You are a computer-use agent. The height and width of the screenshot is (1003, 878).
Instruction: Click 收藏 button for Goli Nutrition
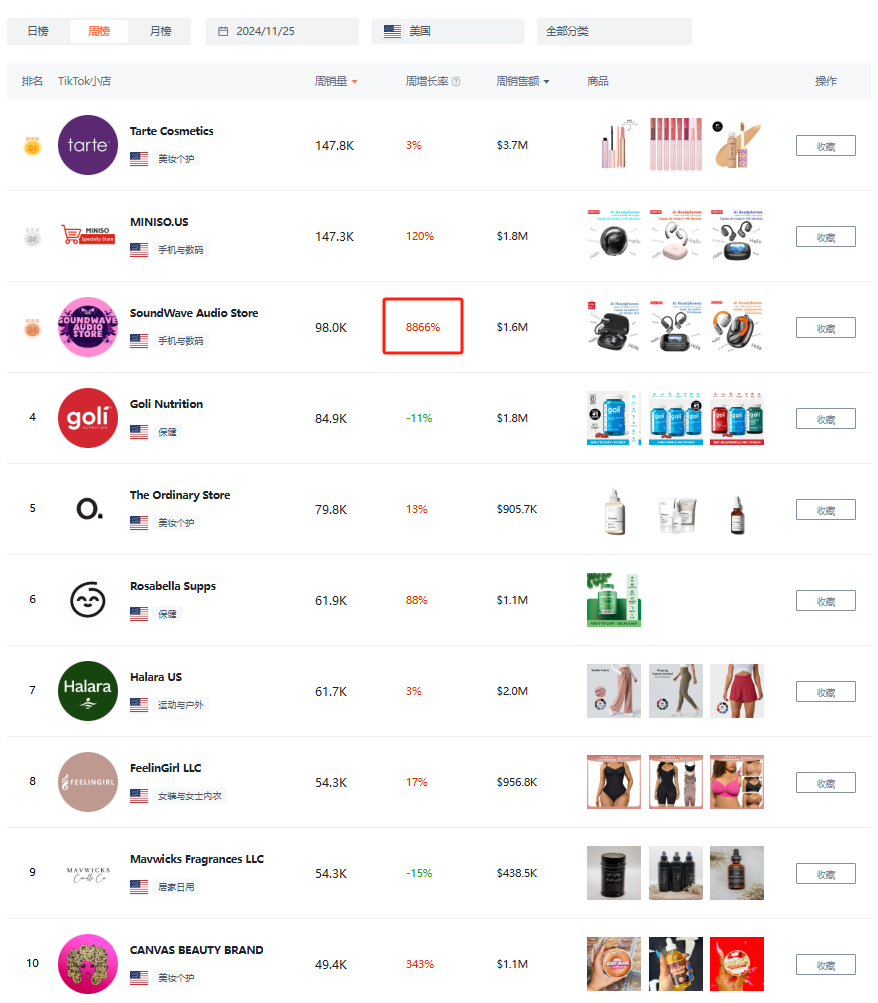pyautogui.click(x=826, y=419)
